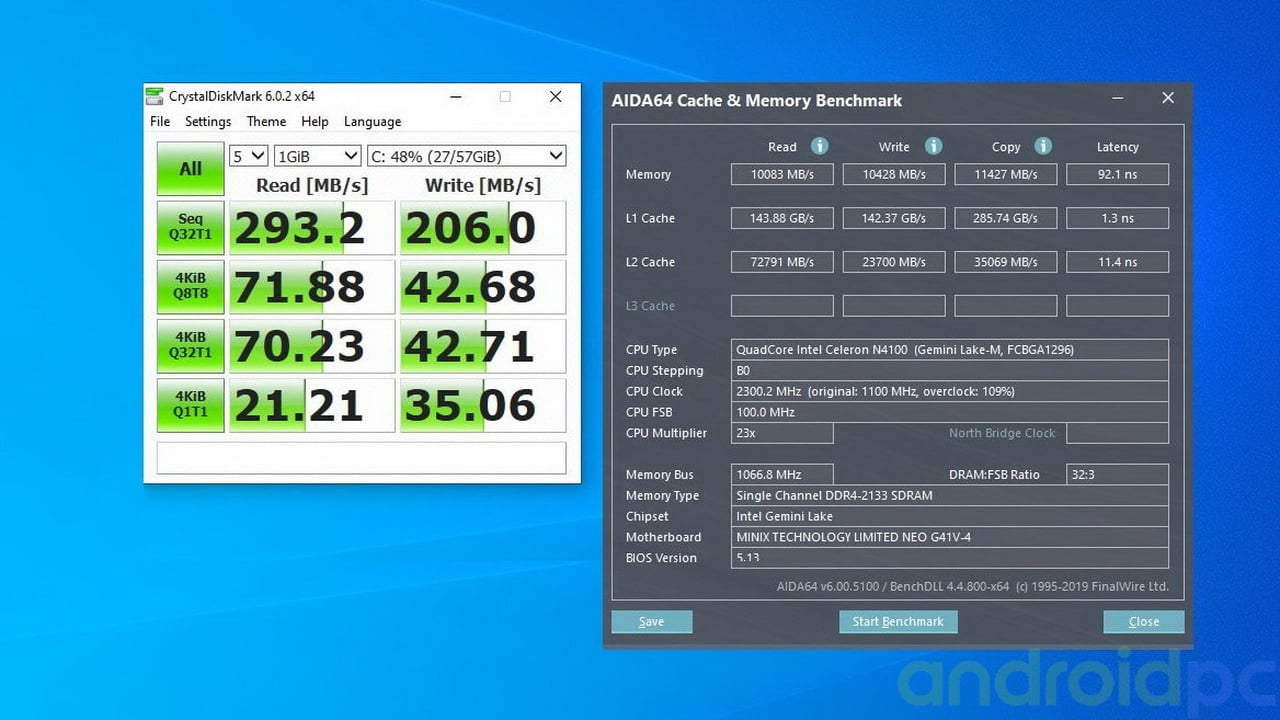Open the Settings menu in CrystalDiskMark

[x=208, y=121]
